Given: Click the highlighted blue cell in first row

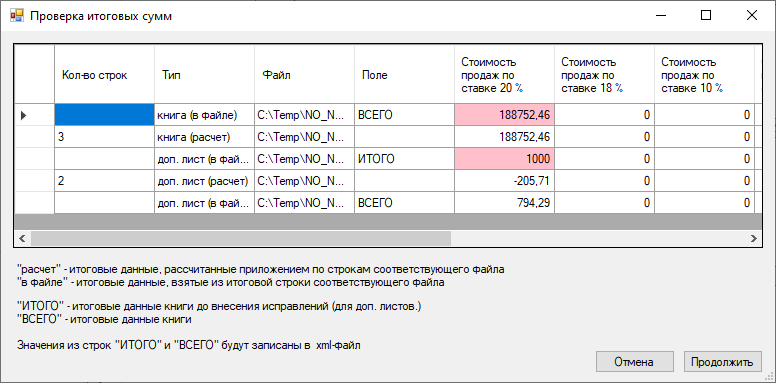Looking at the screenshot, I should (104, 115).
